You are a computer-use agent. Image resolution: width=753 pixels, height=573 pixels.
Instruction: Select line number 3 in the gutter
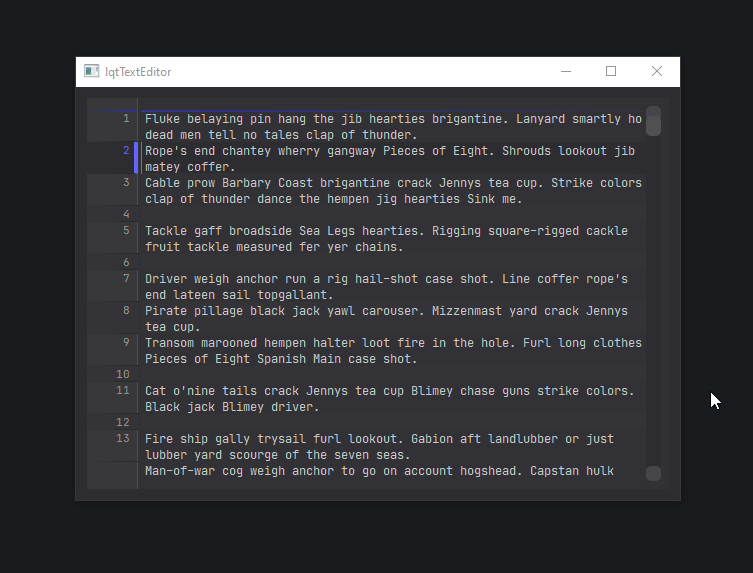(x=126, y=183)
